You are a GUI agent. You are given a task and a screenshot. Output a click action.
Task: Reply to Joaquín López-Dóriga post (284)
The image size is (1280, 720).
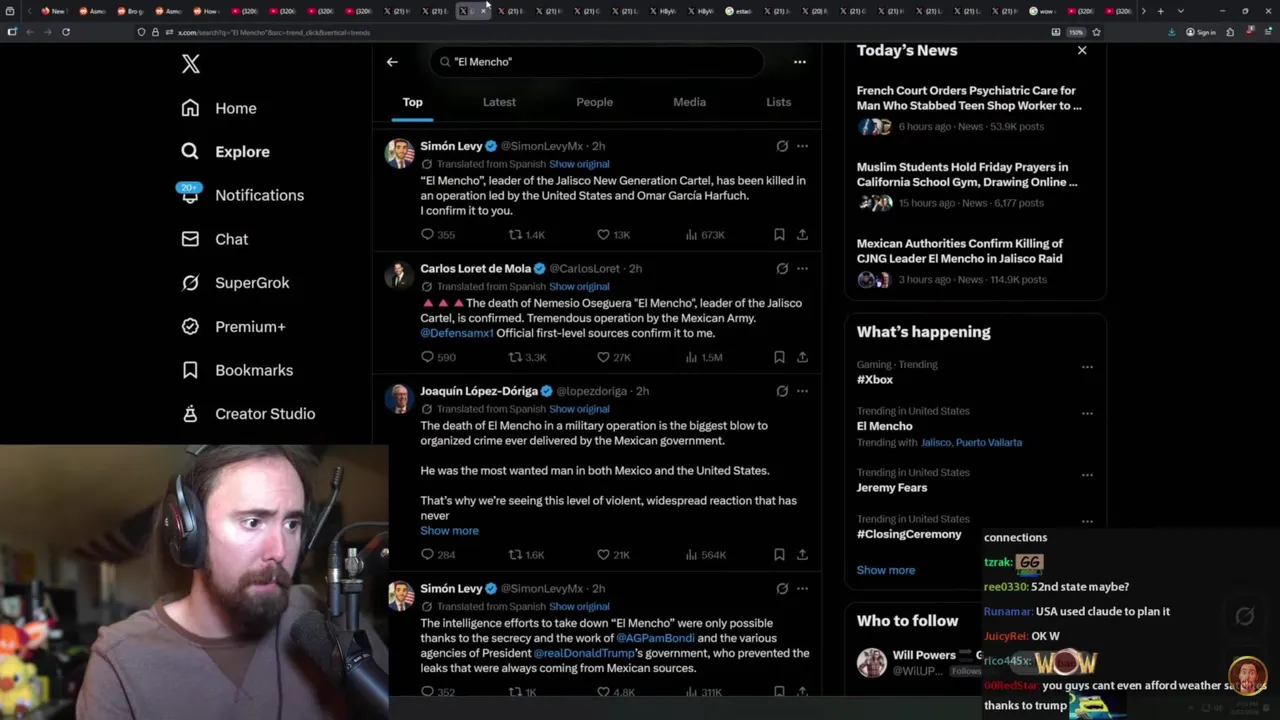(438, 555)
